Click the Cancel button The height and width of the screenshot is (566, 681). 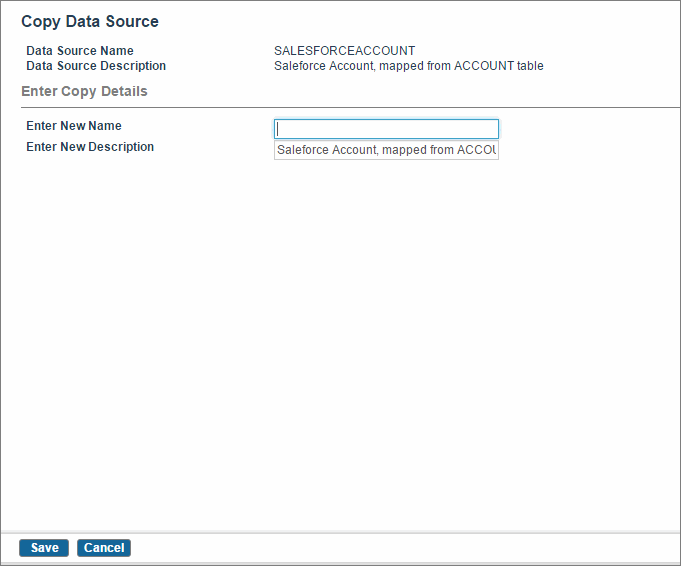104,548
